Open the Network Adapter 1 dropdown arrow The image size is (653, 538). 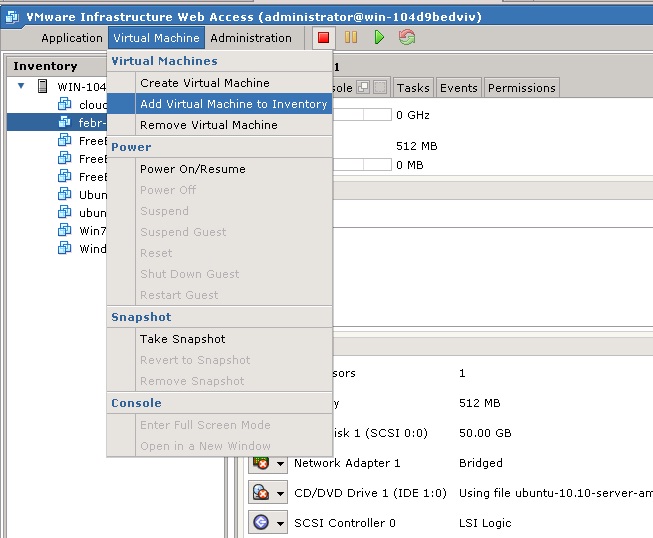coord(280,463)
